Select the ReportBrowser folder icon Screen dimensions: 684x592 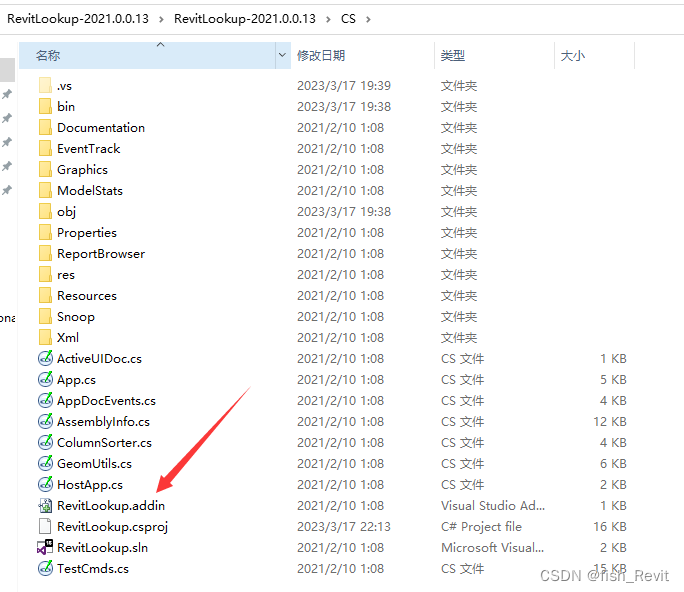45,253
